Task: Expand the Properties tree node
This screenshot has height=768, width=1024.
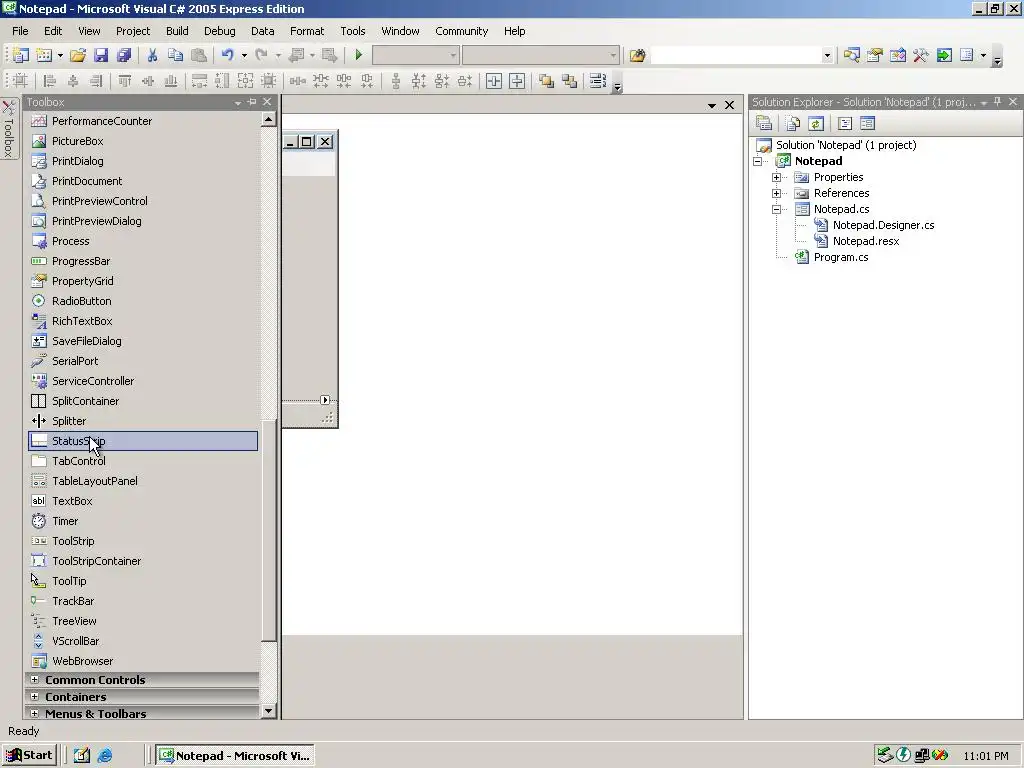Action: pyautogui.click(x=776, y=178)
